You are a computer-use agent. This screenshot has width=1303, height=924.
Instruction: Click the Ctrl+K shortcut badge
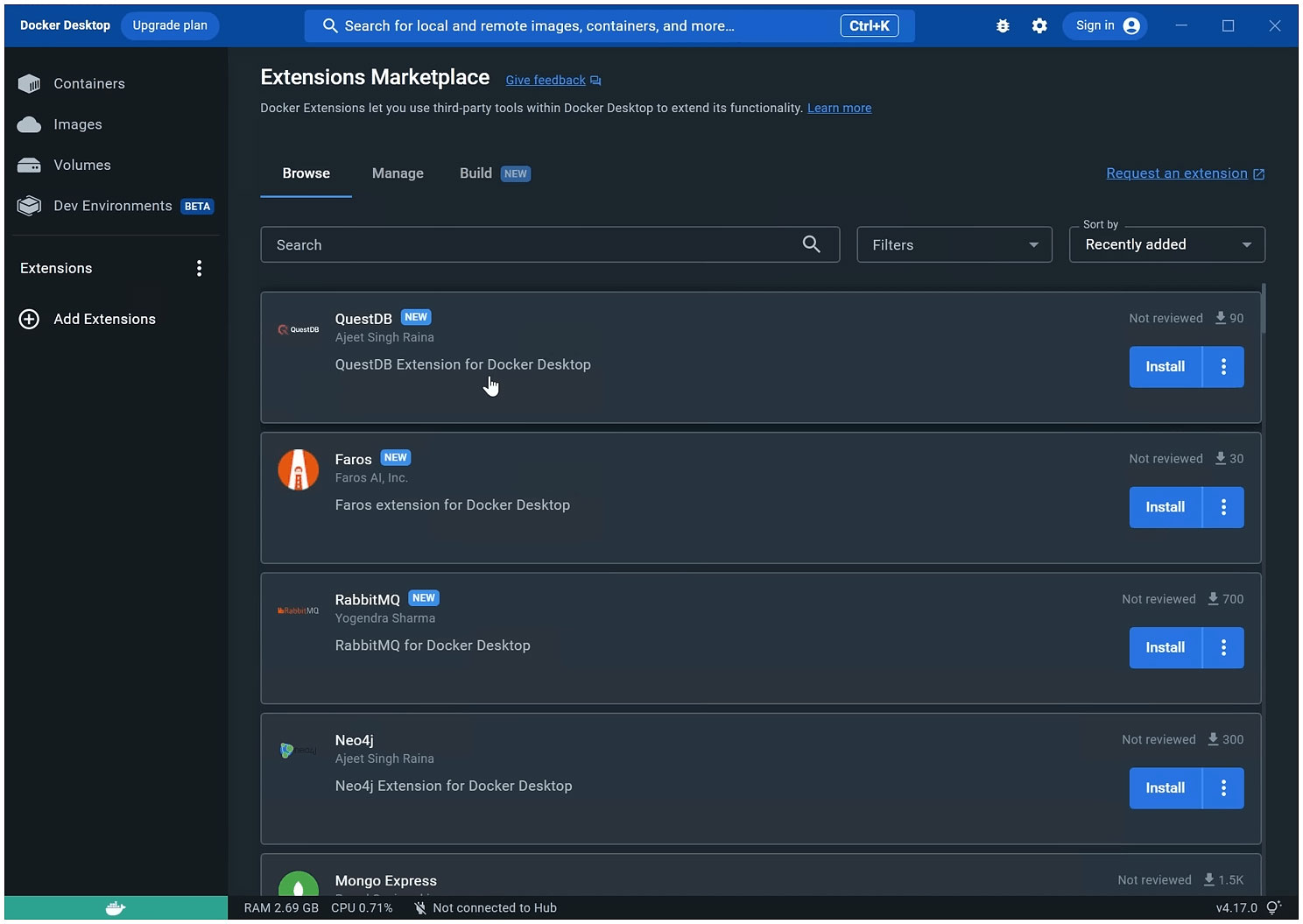870,26
